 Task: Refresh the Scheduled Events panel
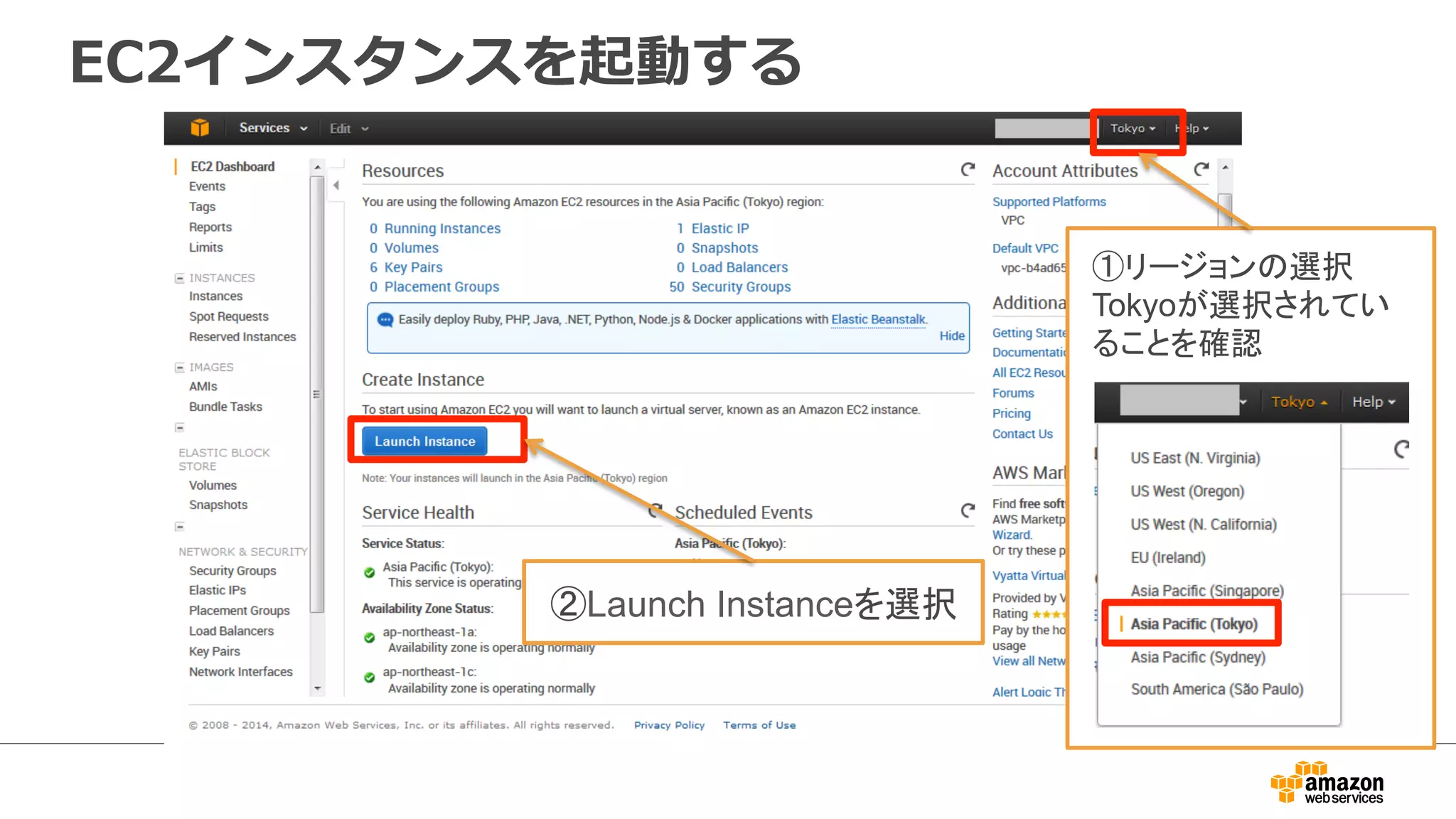[968, 510]
